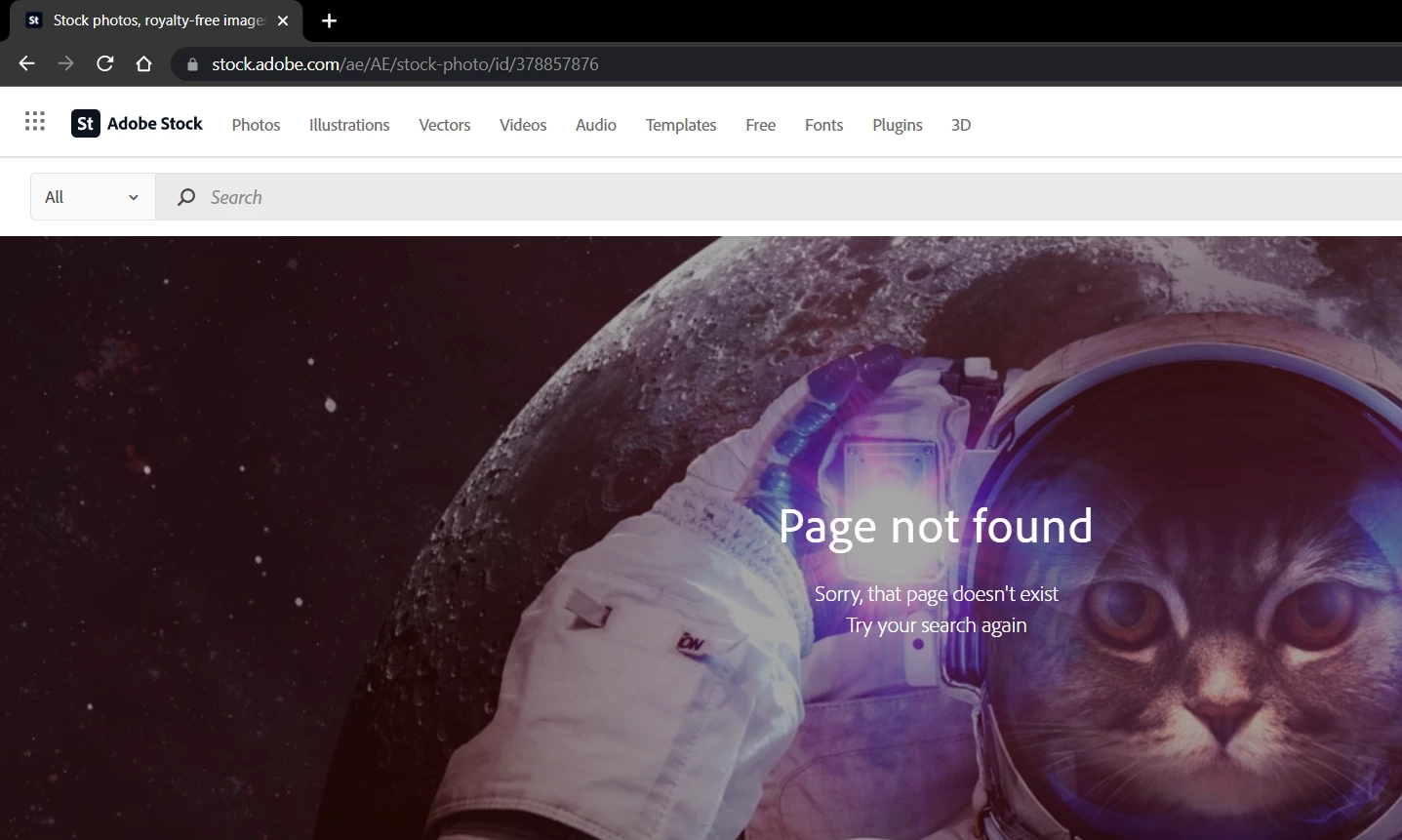Open the Vectors menu item

pos(445,125)
